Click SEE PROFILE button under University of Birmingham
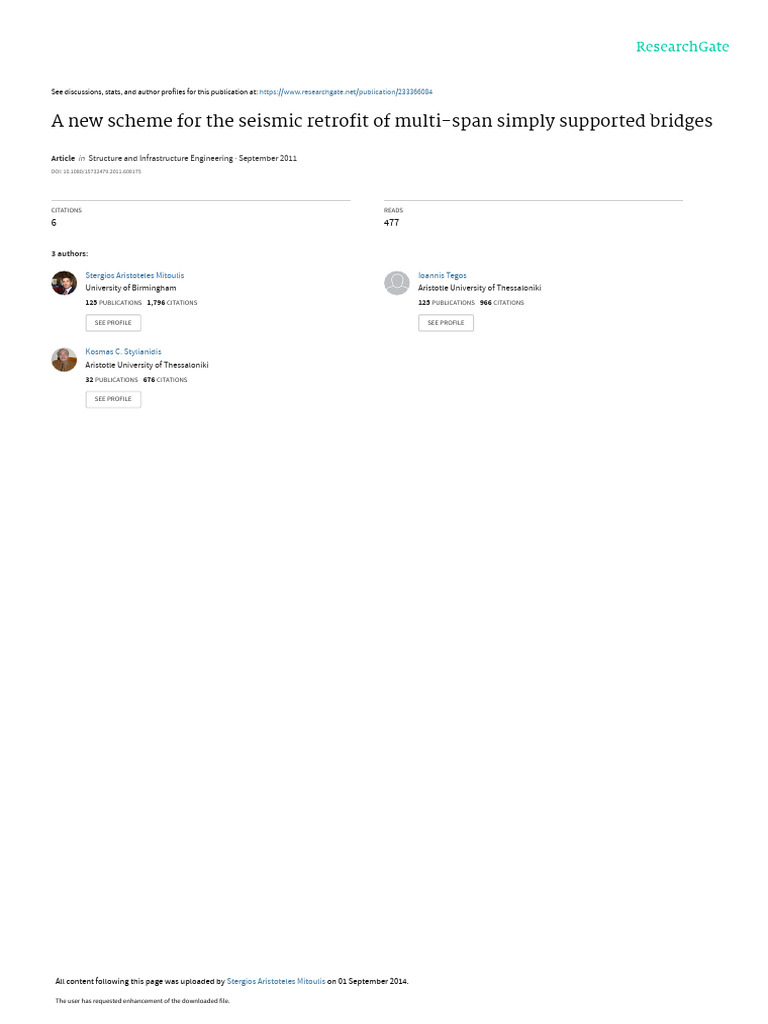768x1024 pixels. tap(113, 323)
